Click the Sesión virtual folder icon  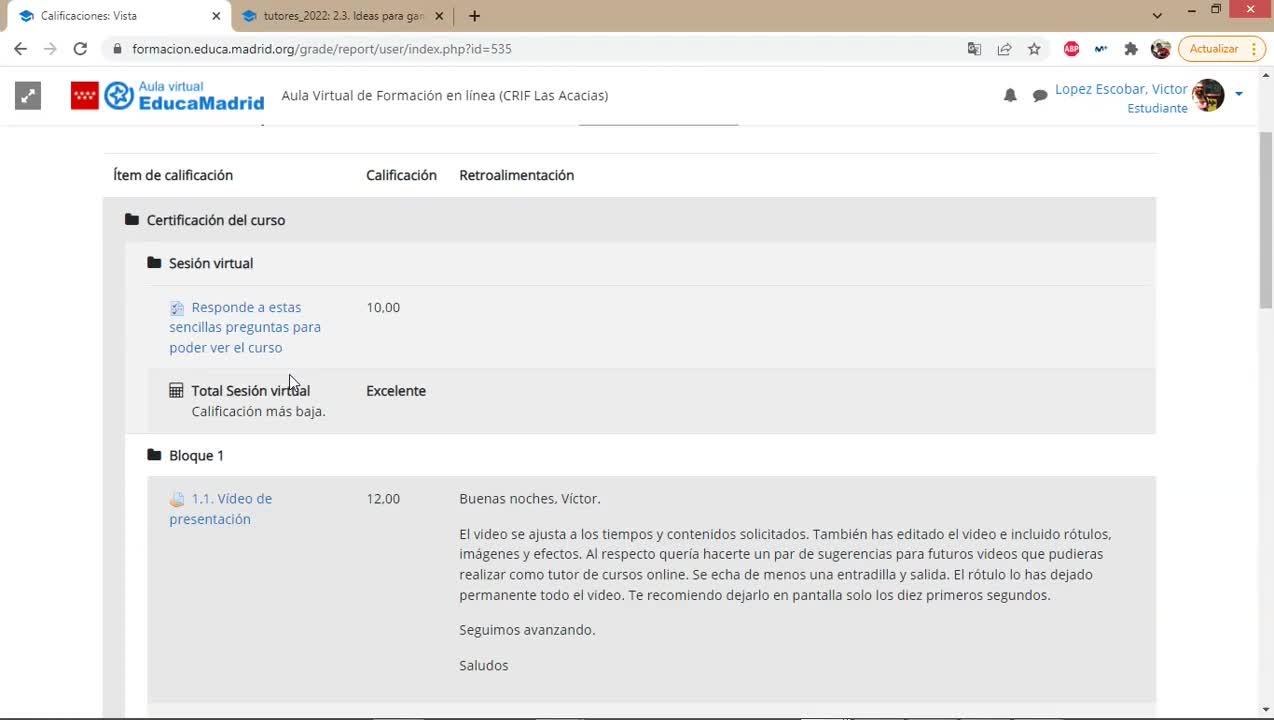tap(154, 262)
